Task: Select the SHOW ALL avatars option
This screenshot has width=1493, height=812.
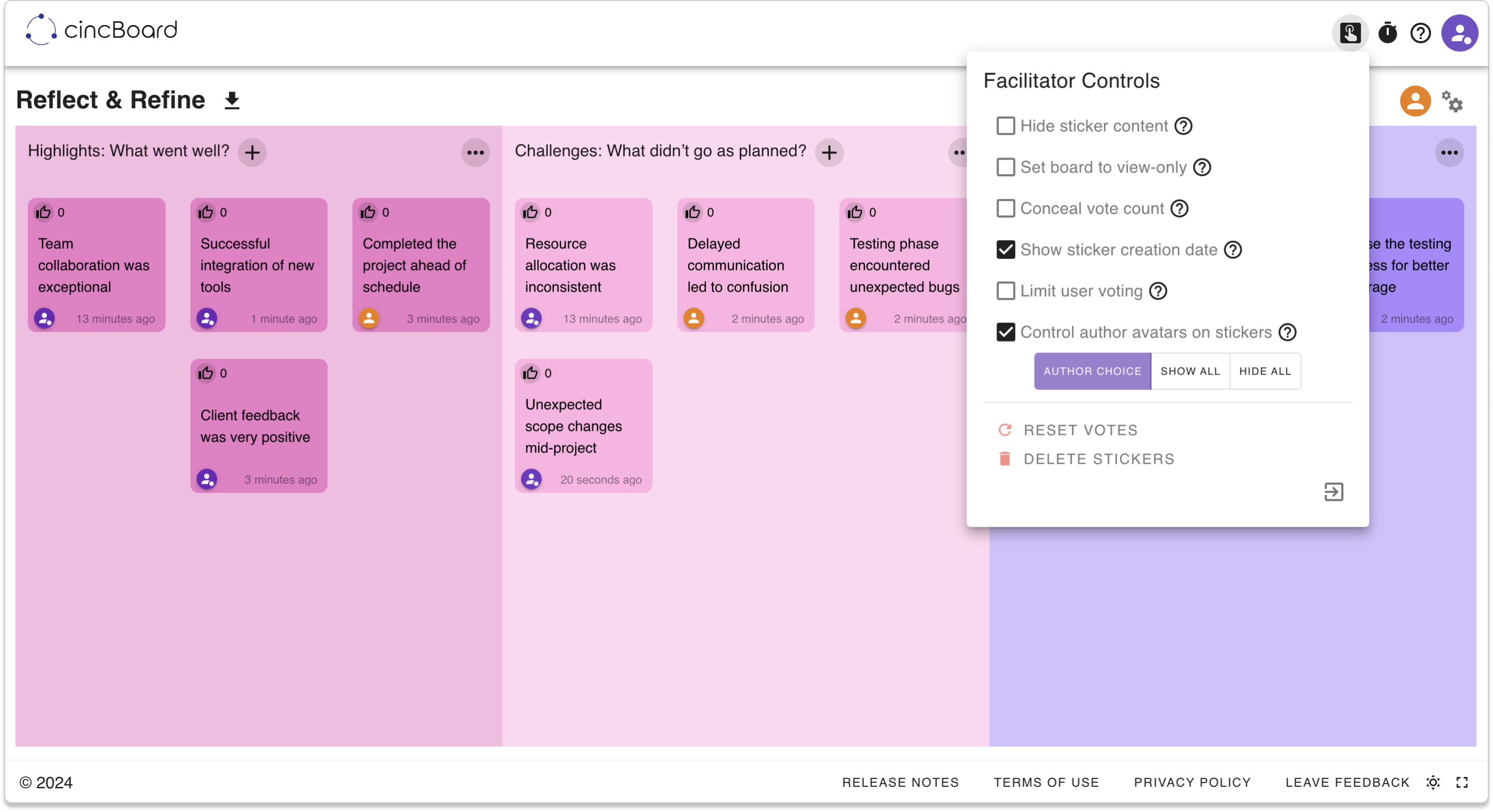Action: pos(1190,371)
